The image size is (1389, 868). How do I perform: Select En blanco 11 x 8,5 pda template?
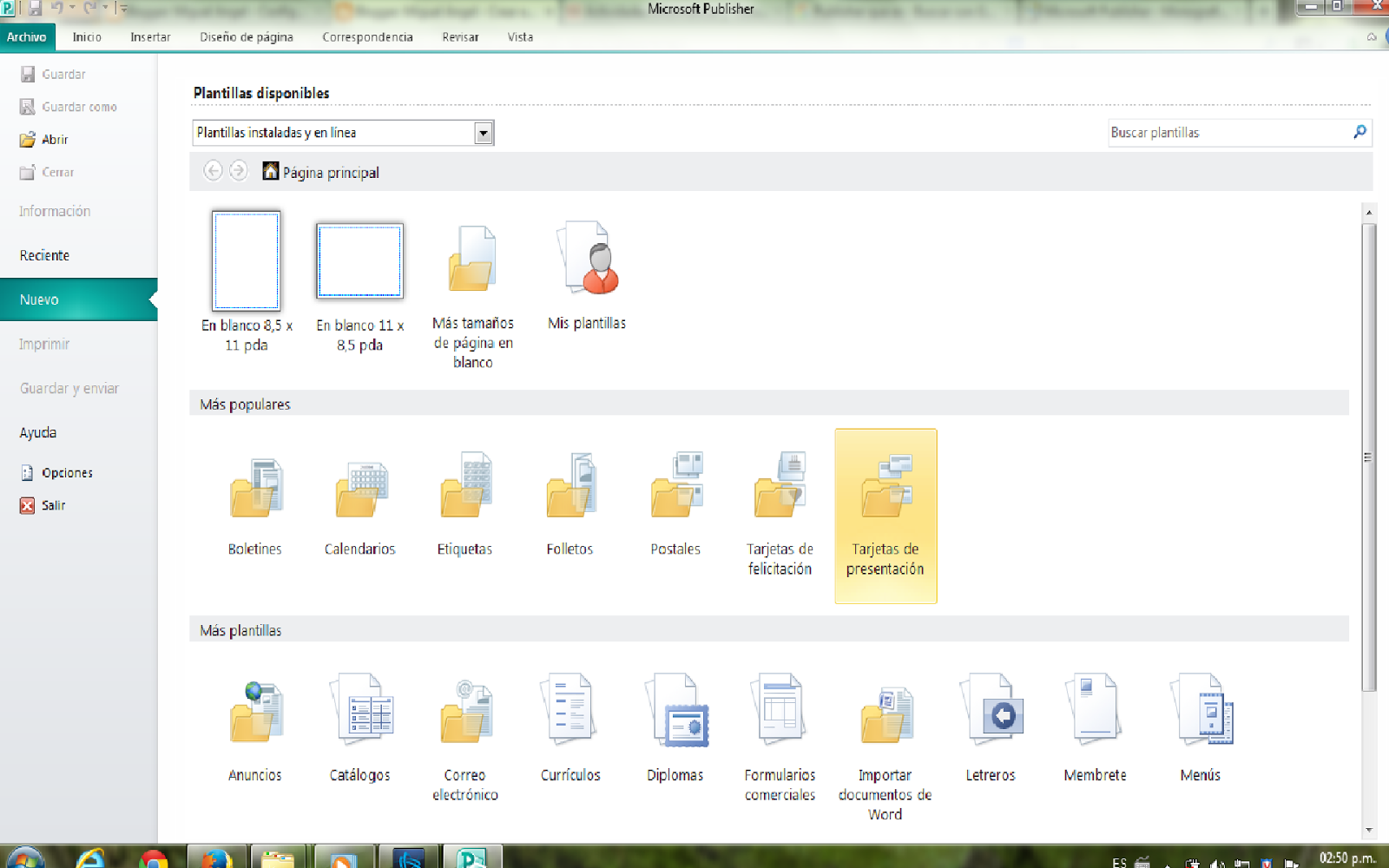[360, 286]
